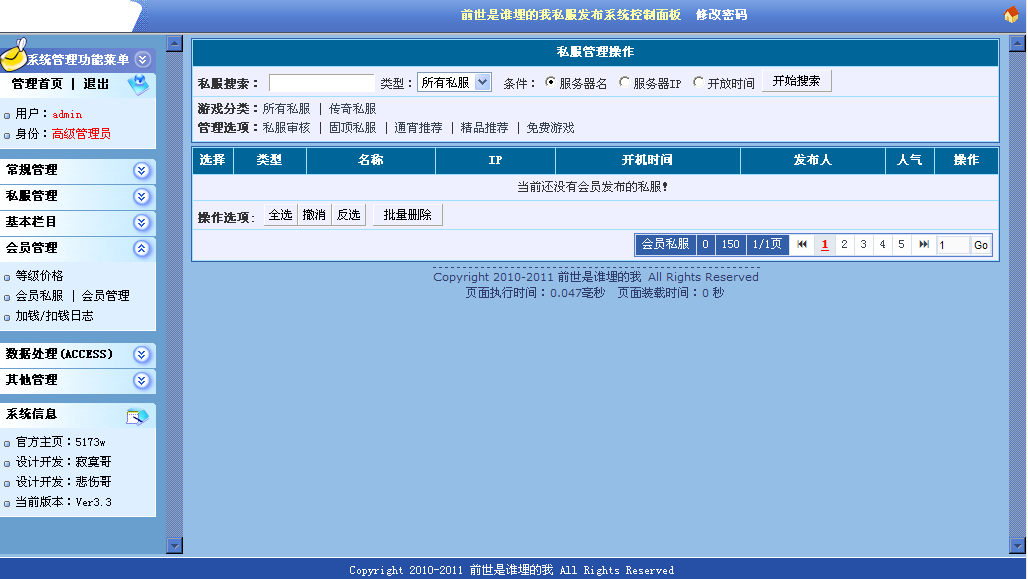This screenshot has width=1028, height=579.
Task: Click the 开始搜索 button
Action: (x=796, y=82)
